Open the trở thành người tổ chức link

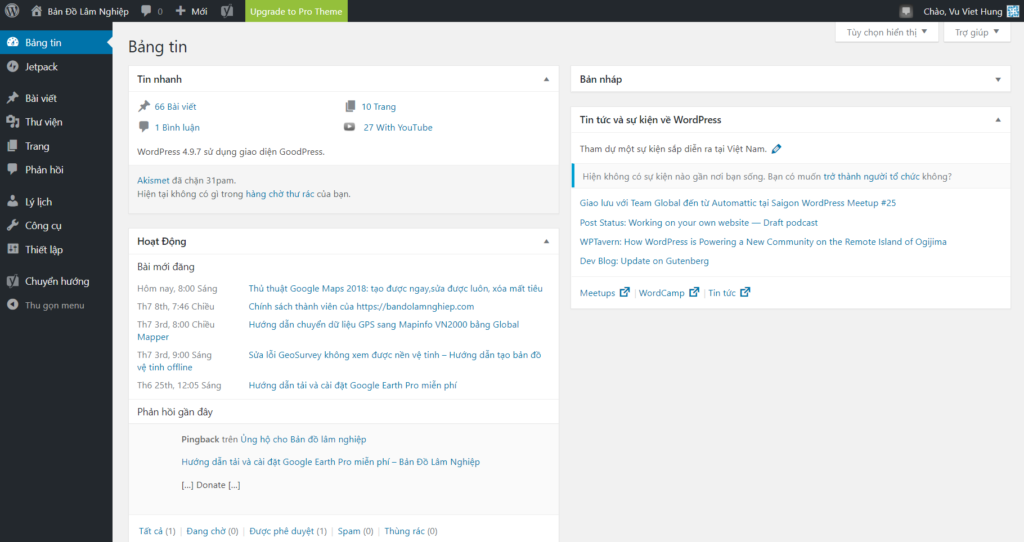[x=871, y=176]
